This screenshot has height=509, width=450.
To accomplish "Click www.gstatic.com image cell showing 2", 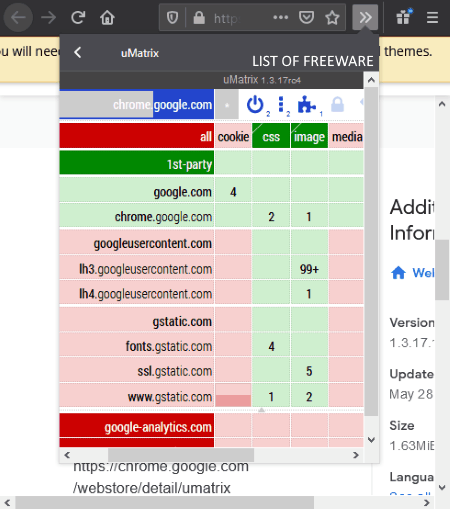I will pyautogui.click(x=309, y=395).
